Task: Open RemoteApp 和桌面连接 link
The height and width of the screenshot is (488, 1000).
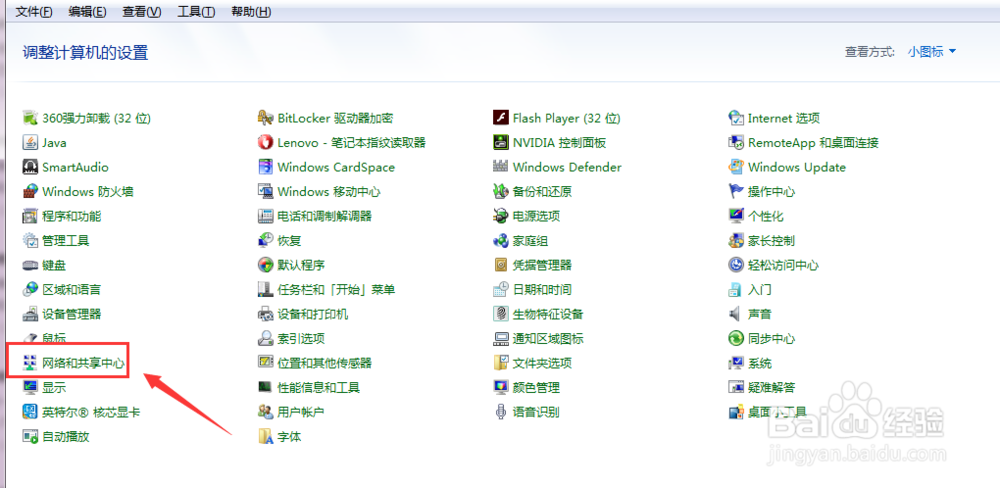Action: click(813, 143)
